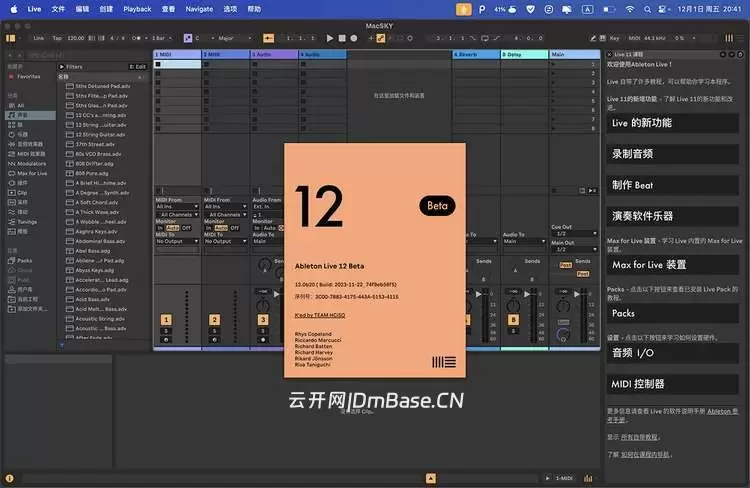Viewport: 750px width, 488px height.
Task: Click first clip slot stop button in 1 MIDI
Action: pyautogui.click(x=158, y=64)
